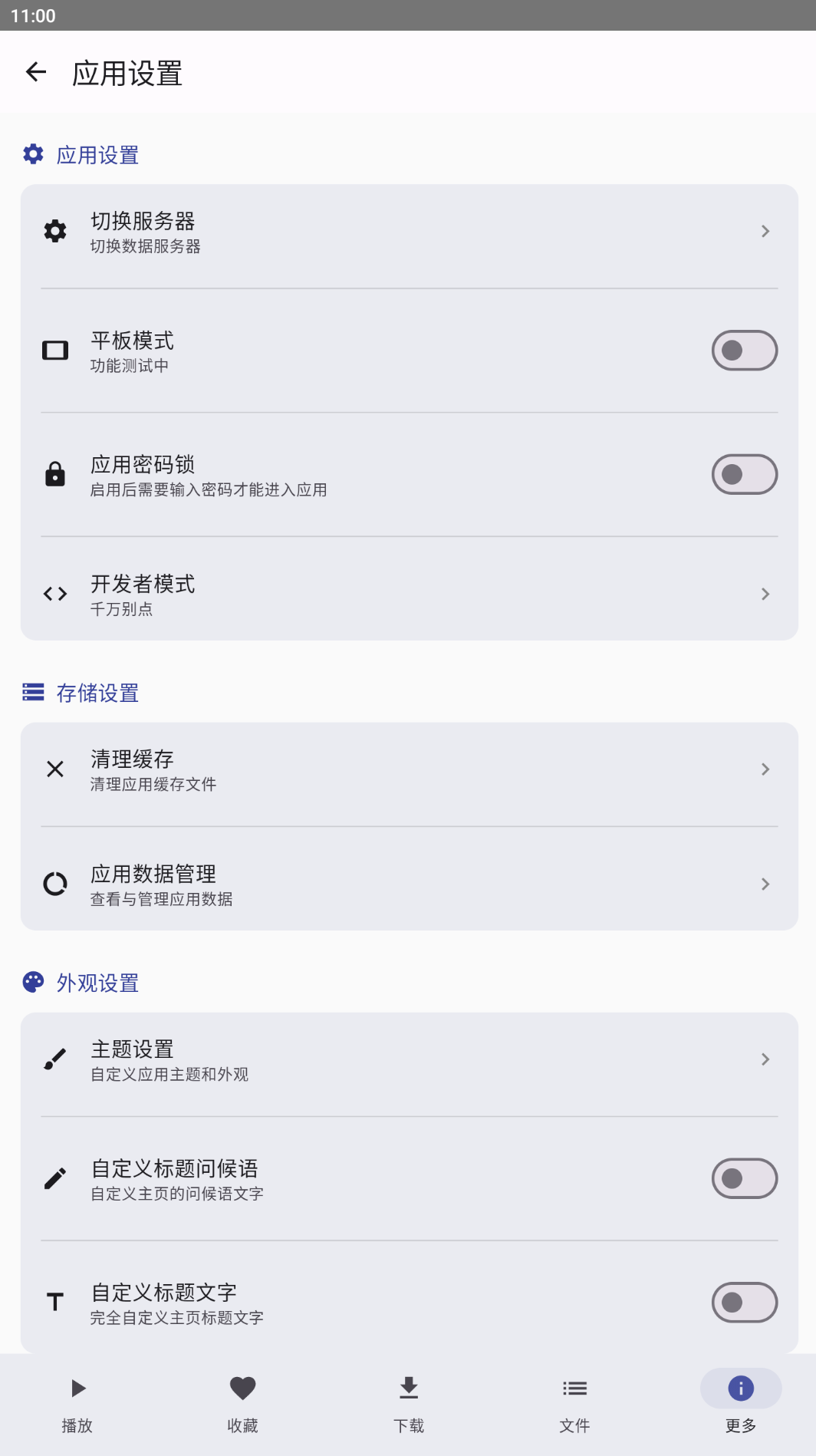Switch to the 播放 tab

pos(77,1402)
